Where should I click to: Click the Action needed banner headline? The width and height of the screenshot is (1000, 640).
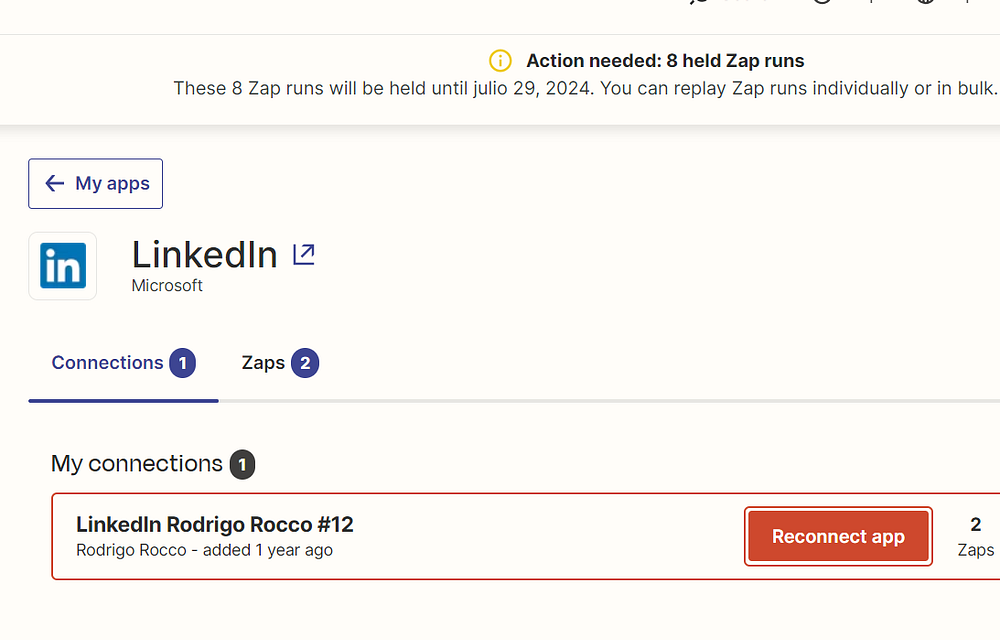click(665, 61)
